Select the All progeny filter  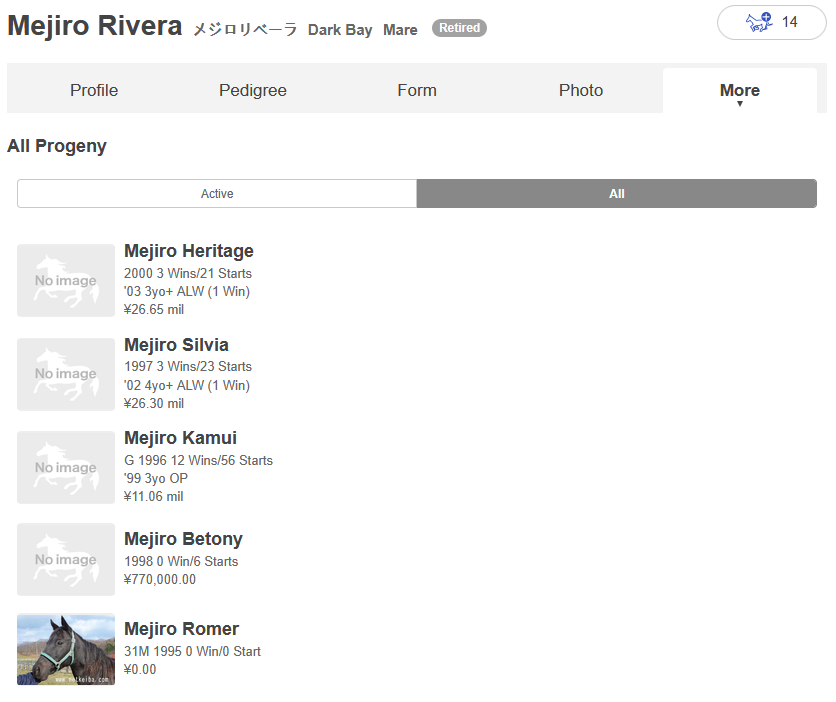pos(616,193)
